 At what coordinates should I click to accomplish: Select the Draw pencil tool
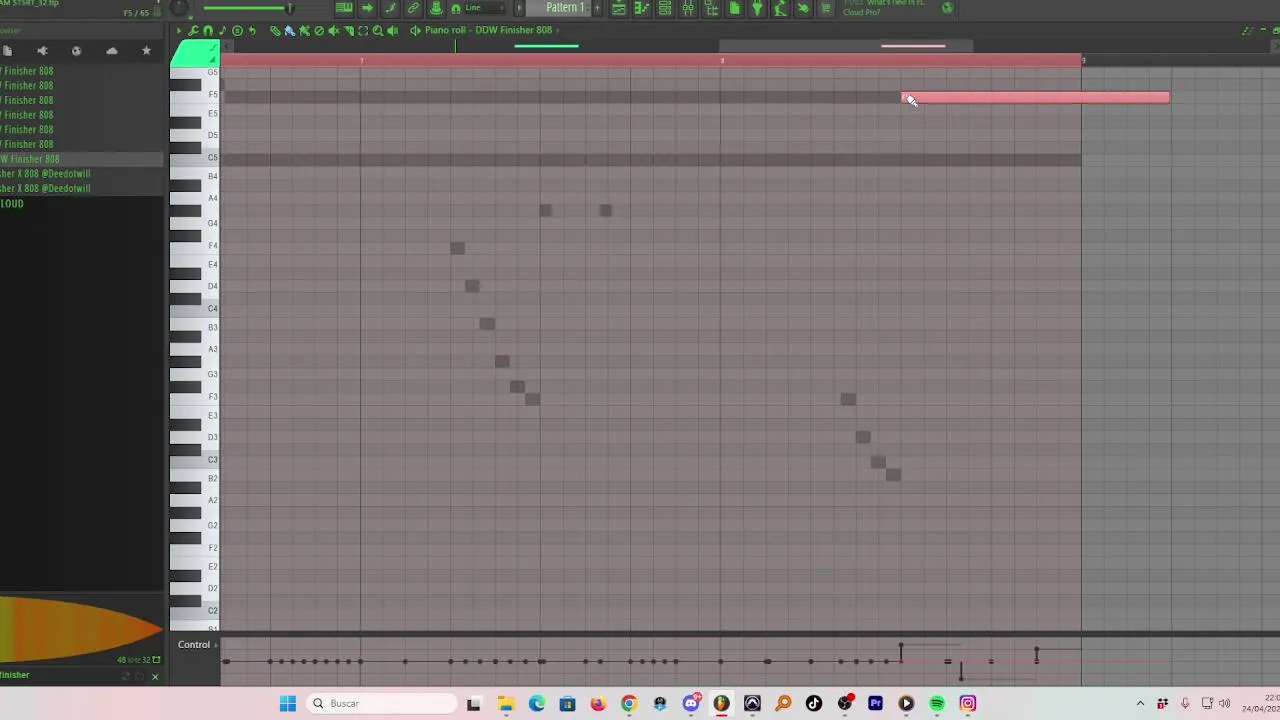click(x=275, y=30)
